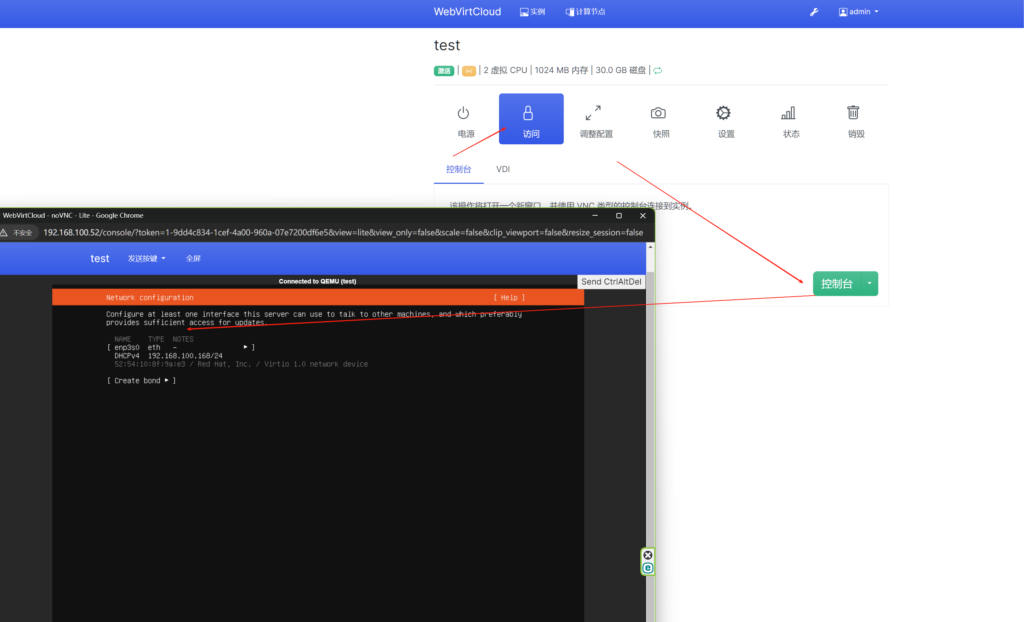Viewport: 1024px width, 622px height.
Task: Open the 快照 (Snapshot) camera section
Action: [x=661, y=121]
